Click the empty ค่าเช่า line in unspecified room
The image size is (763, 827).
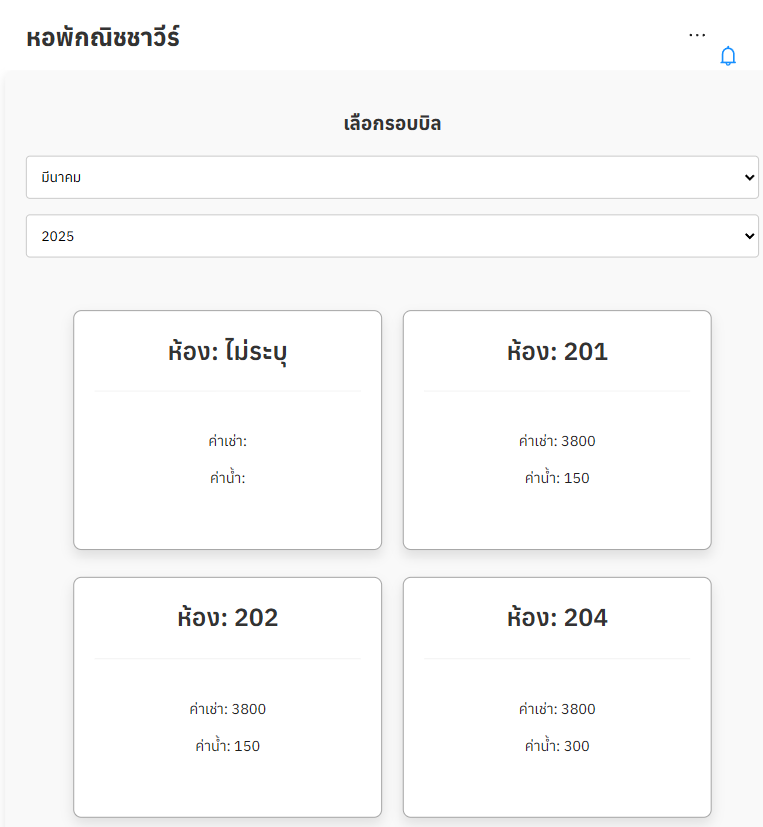pos(227,441)
